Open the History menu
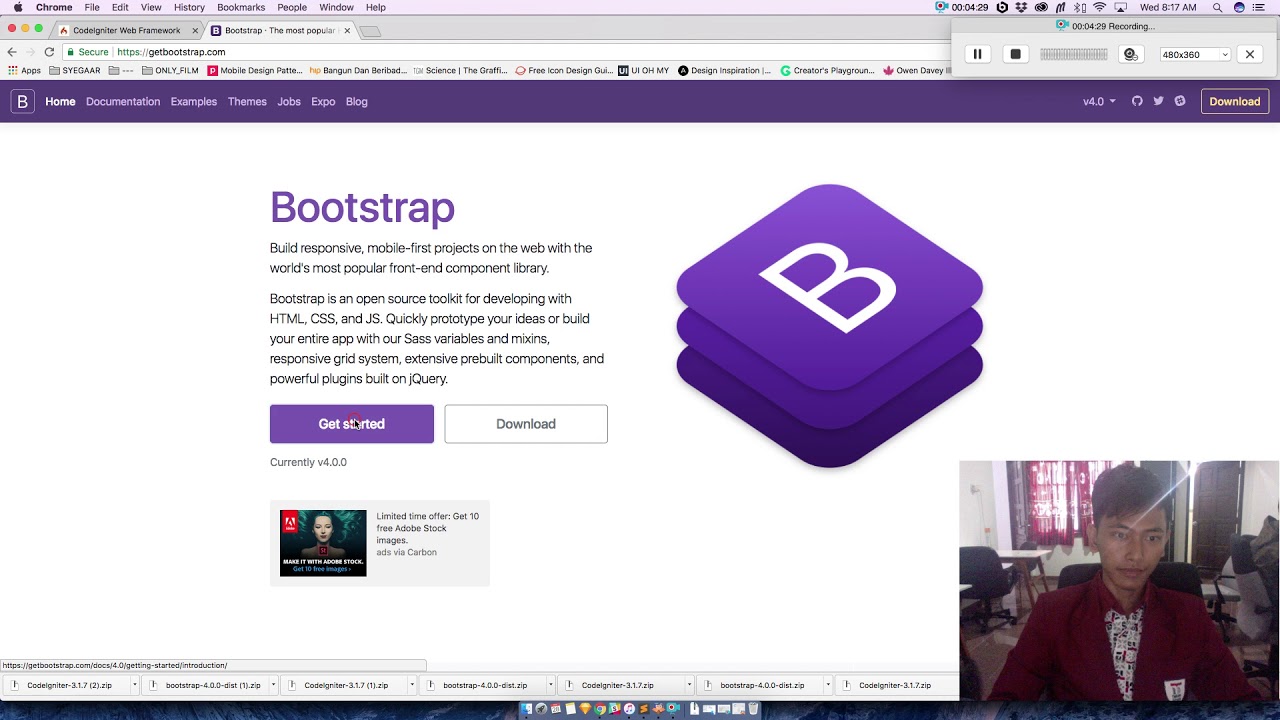 [x=189, y=7]
